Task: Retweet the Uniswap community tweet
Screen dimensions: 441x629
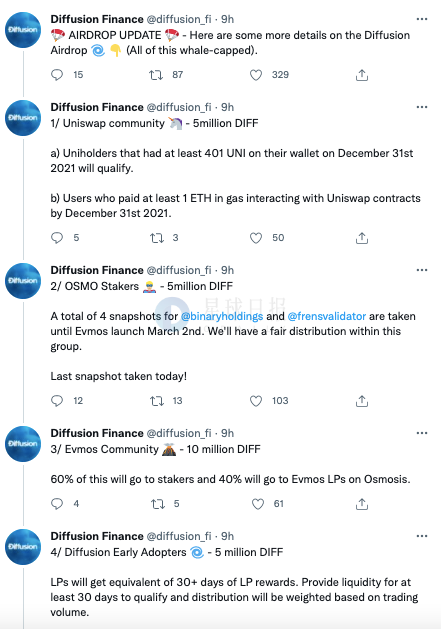Action: [156, 238]
